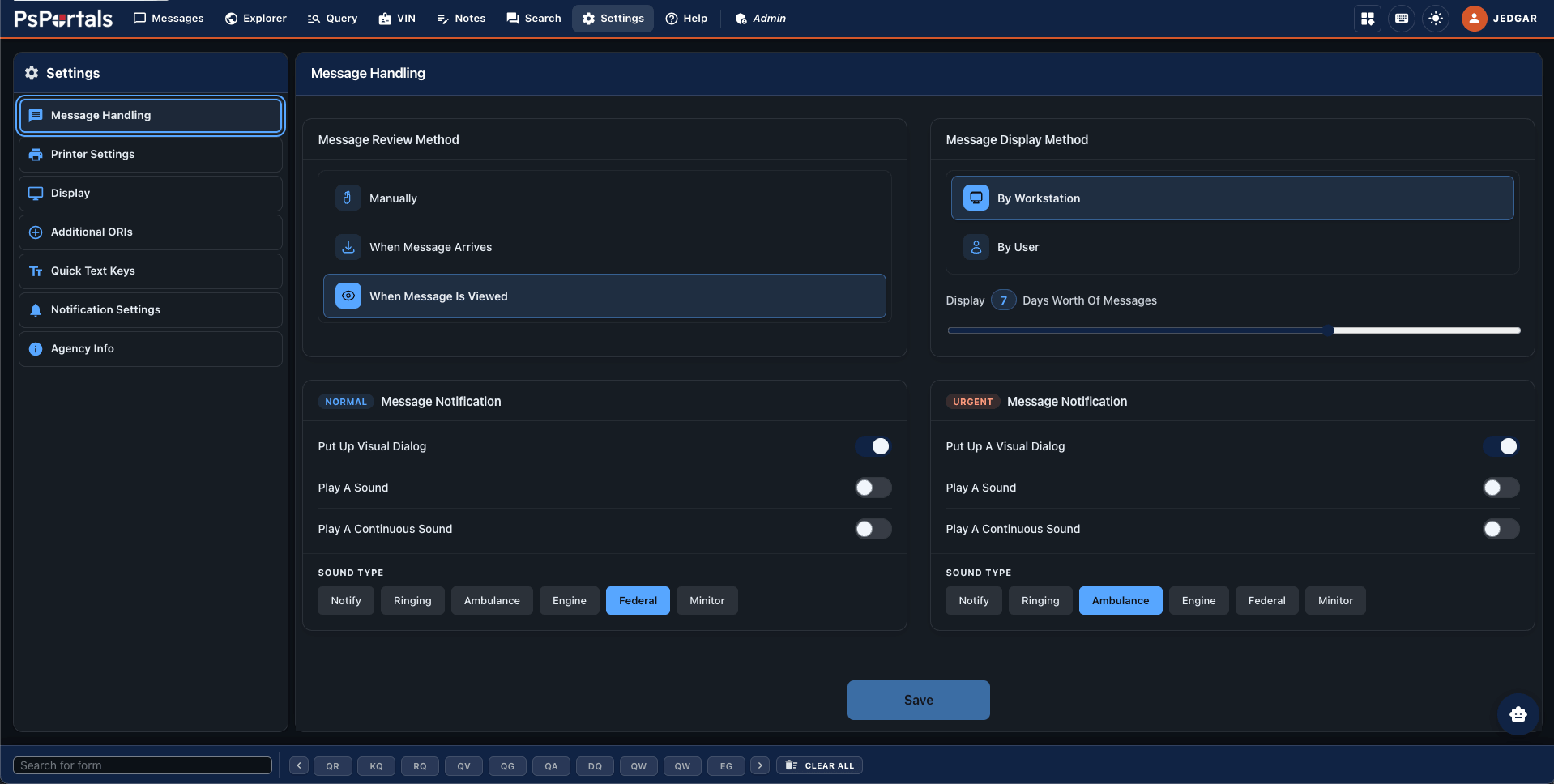This screenshot has width=1554, height=784.
Task: Save the message handling settings
Action: coord(918,700)
